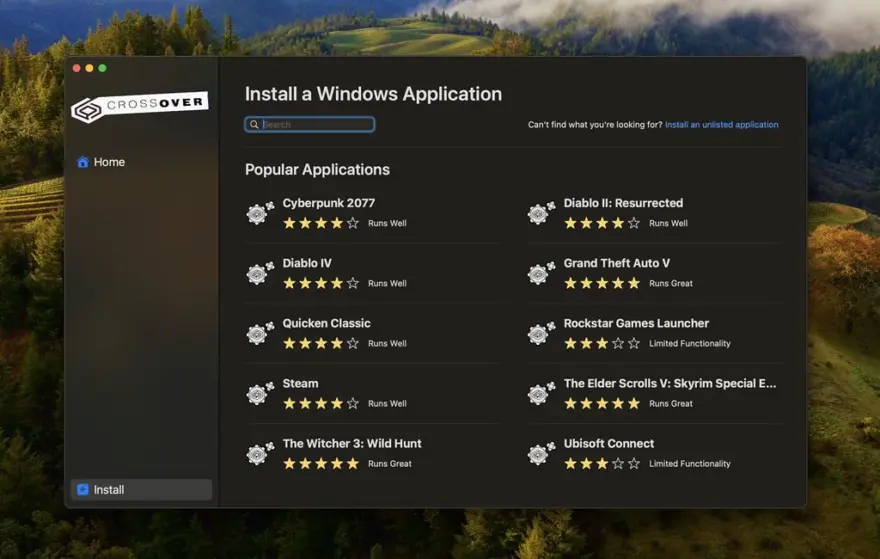Select Diablo IV title
The image size is (880, 559).
tap(307, 263)
